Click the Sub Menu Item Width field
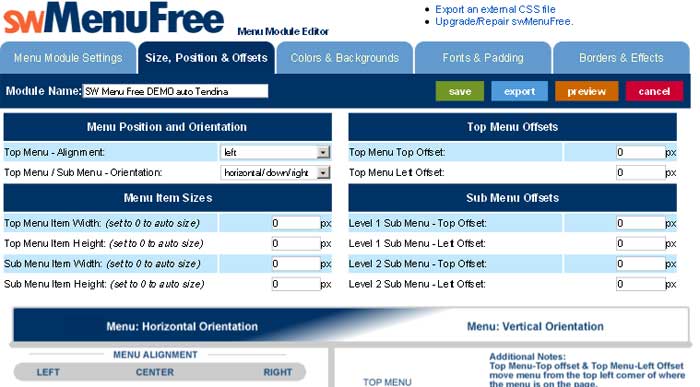Image resolution: width=700 pixels, height=387 pixels. coord(296,263)
